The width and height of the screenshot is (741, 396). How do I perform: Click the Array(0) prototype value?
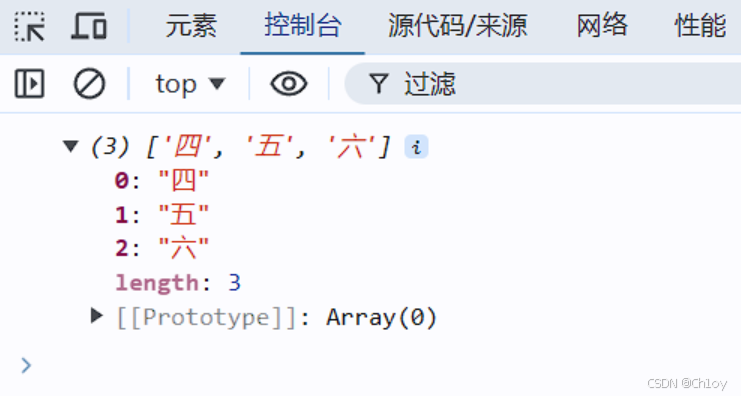(381, 317)
